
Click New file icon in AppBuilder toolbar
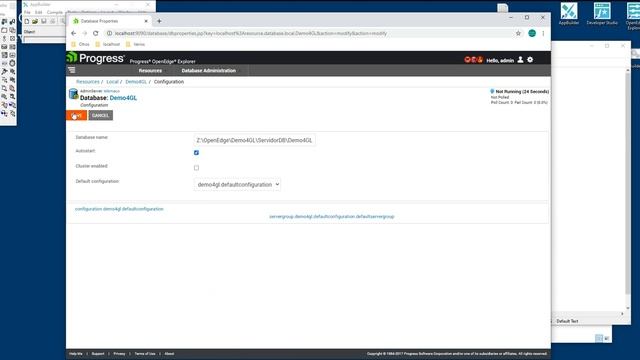pos(27,21)
